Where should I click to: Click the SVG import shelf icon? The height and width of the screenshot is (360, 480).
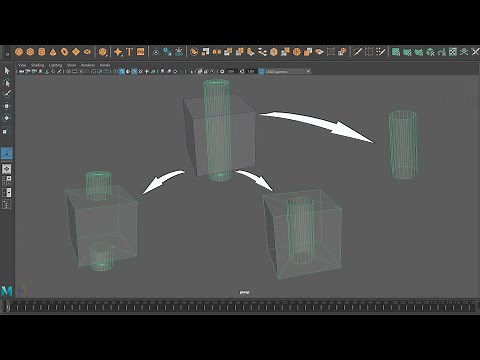(141, 52)
